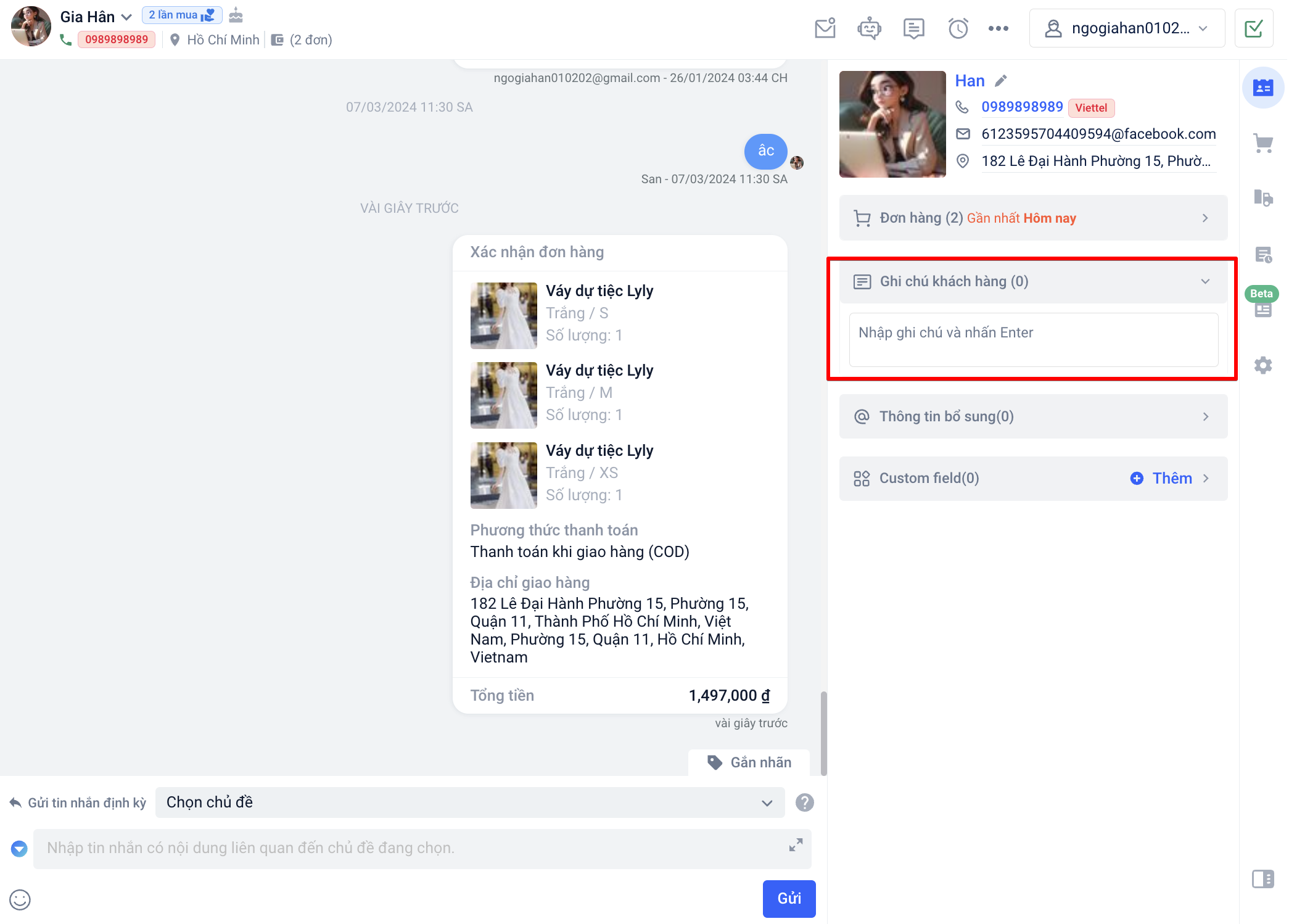1289x924 pixels.
Task: Open the three-dots more options menu
Action: [998, 28]
